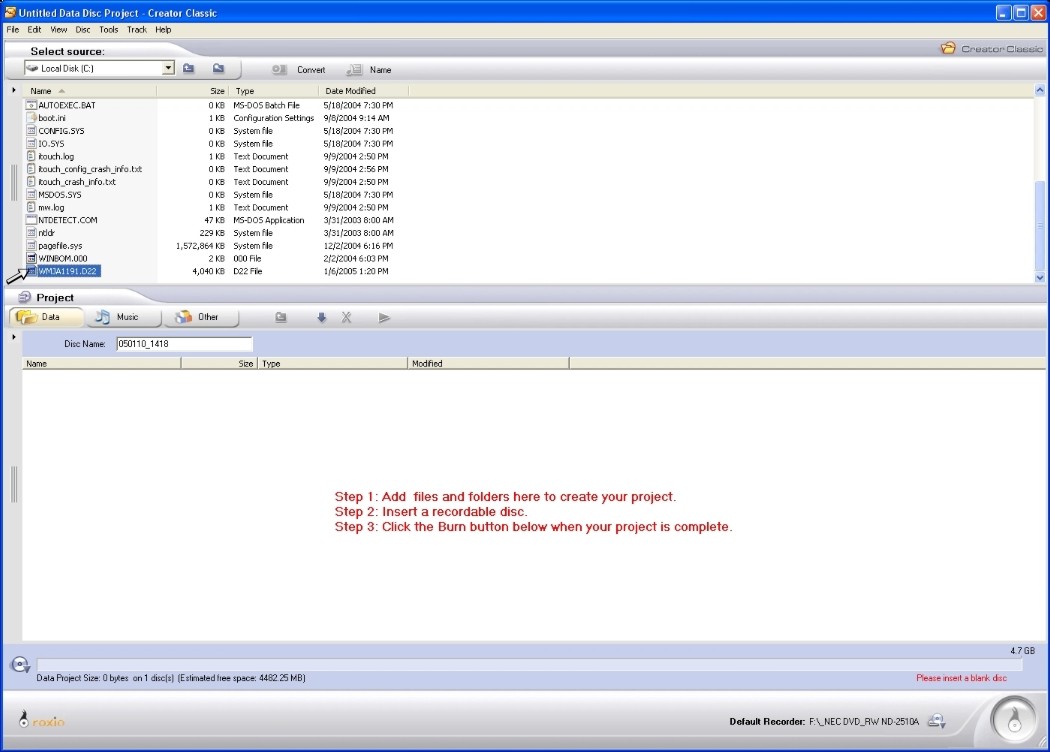
Task: Click the Convert toolbar icon
Action: [x=279, y=70]
